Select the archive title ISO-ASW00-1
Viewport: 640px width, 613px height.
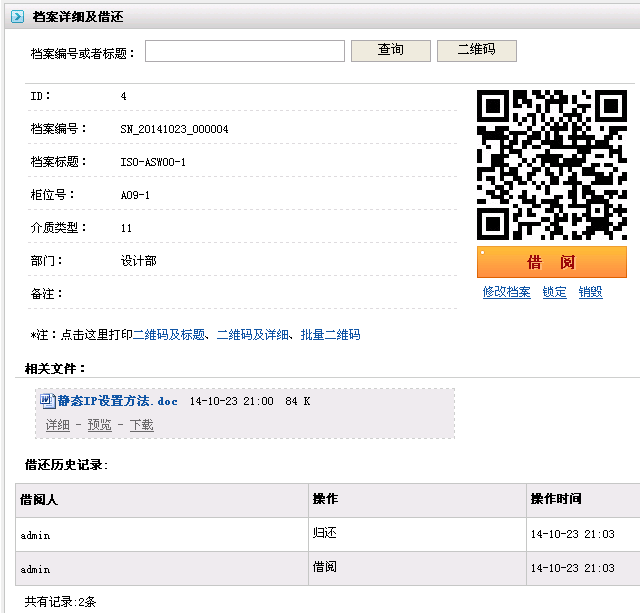[153, 162]
